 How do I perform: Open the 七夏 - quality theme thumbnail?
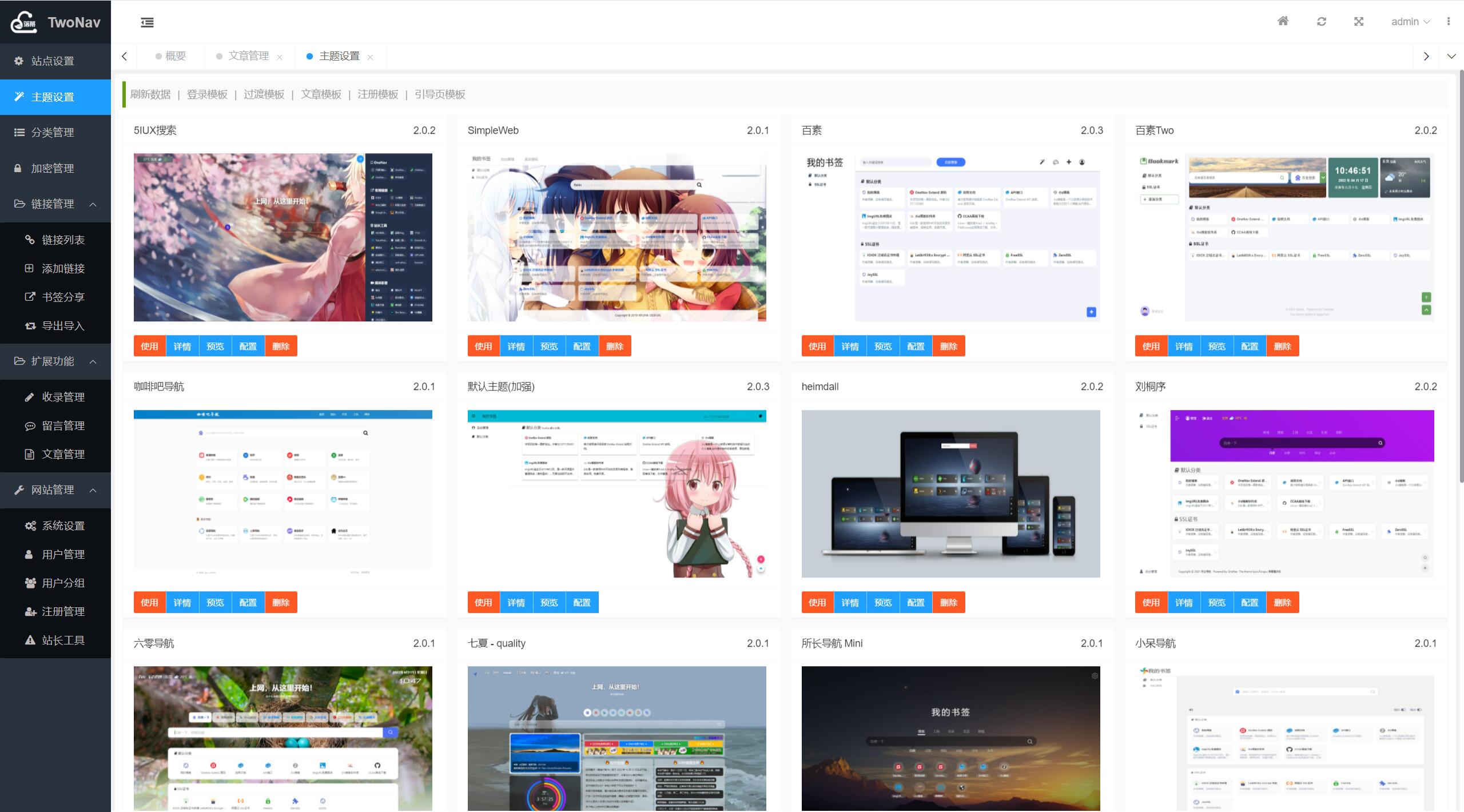617,738
